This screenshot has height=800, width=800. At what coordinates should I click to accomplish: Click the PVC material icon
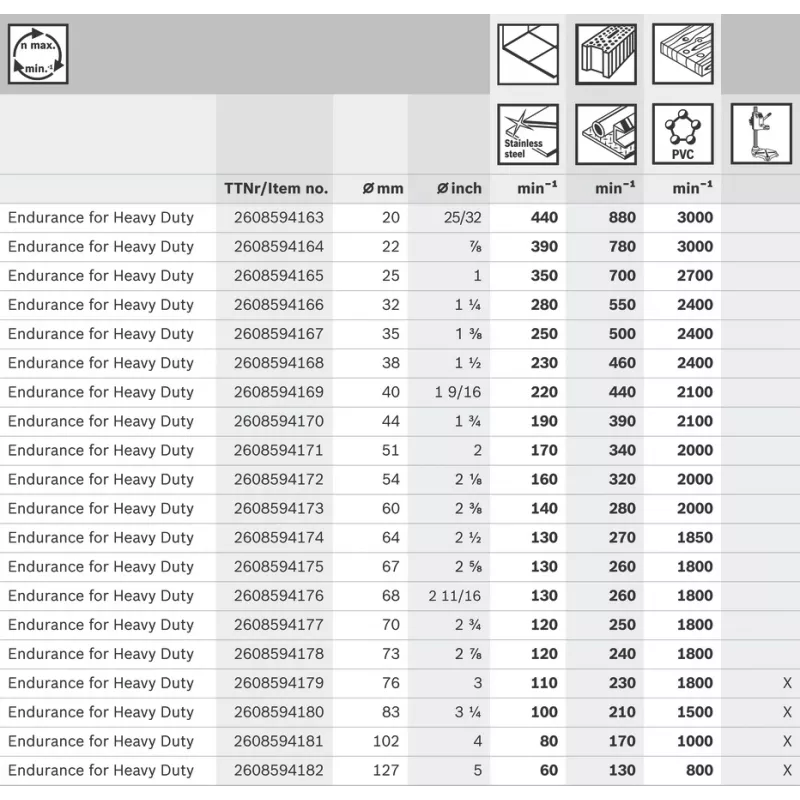[683, 134]
